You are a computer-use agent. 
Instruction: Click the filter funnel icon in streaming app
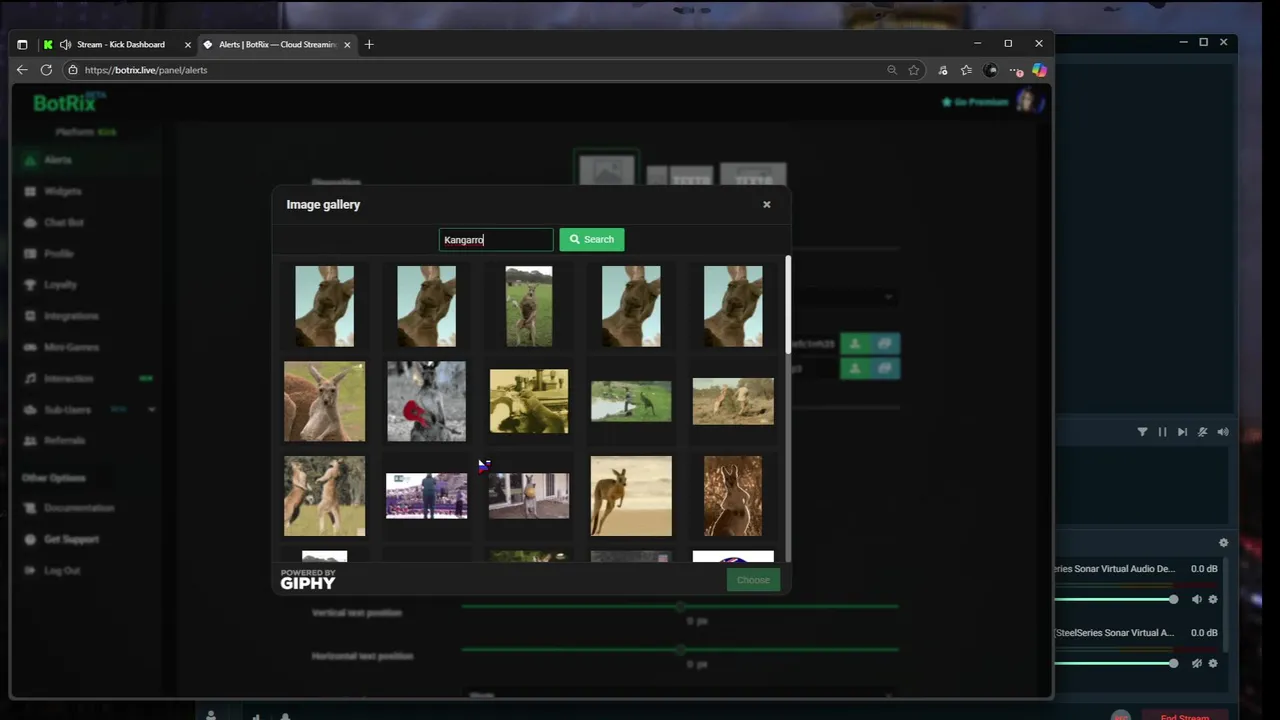pyautogui.click(x=1142, y=432)
